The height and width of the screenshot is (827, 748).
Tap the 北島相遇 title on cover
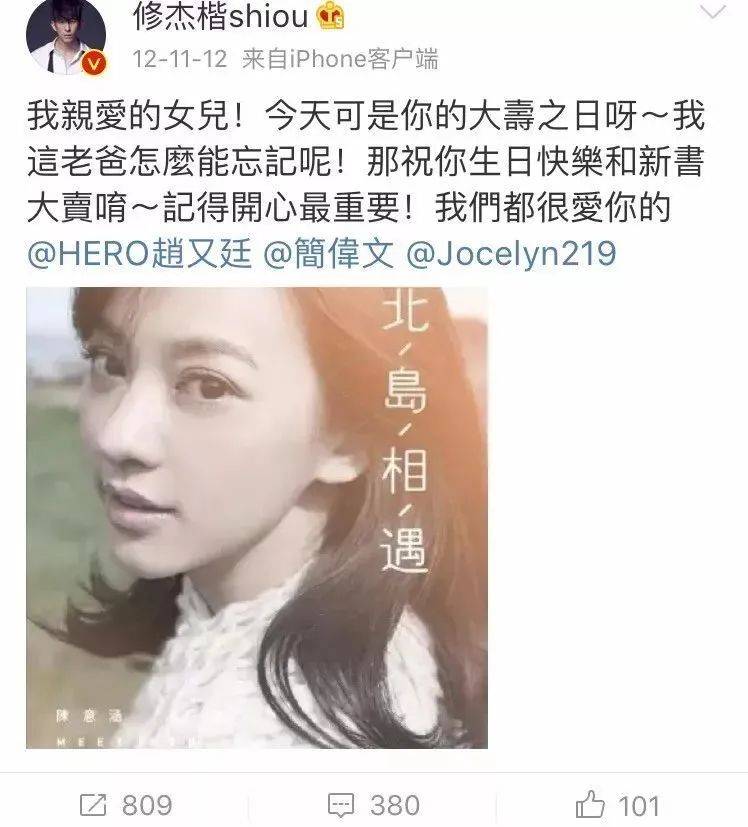click(404, 431)
